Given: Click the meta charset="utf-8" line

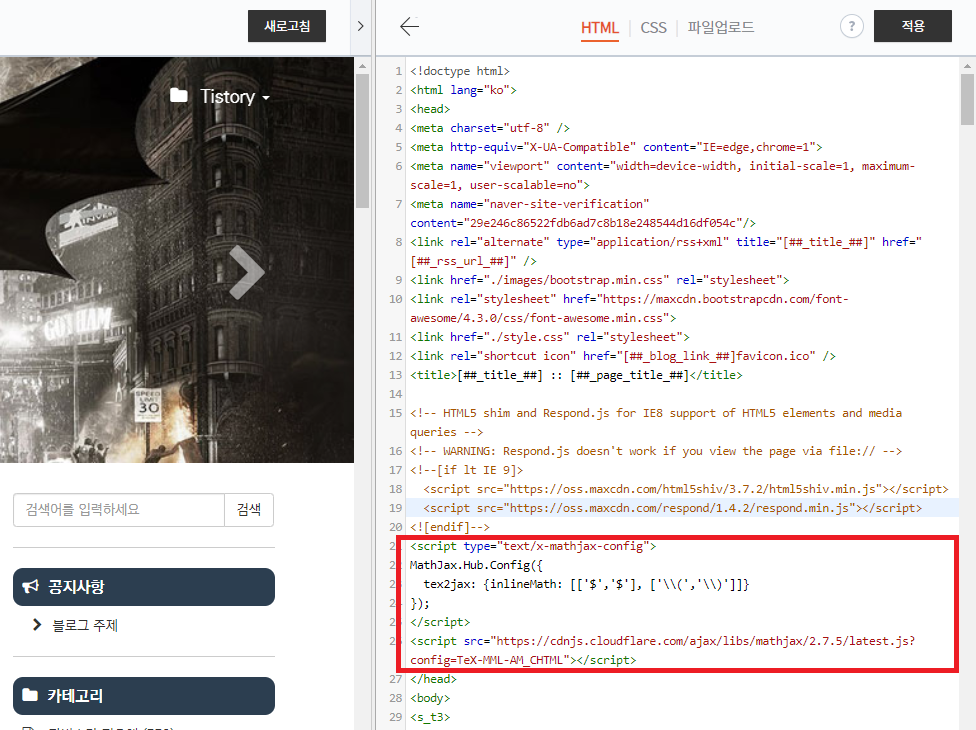Looking at the screenshot, I should point(490,128).
